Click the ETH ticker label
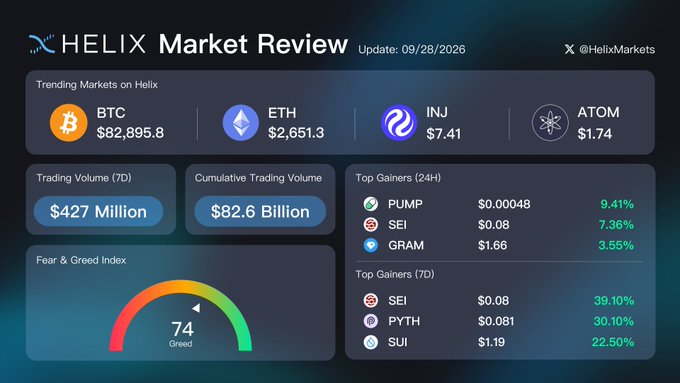The height and width of the screenshot is (383, 680). point(282,113)
